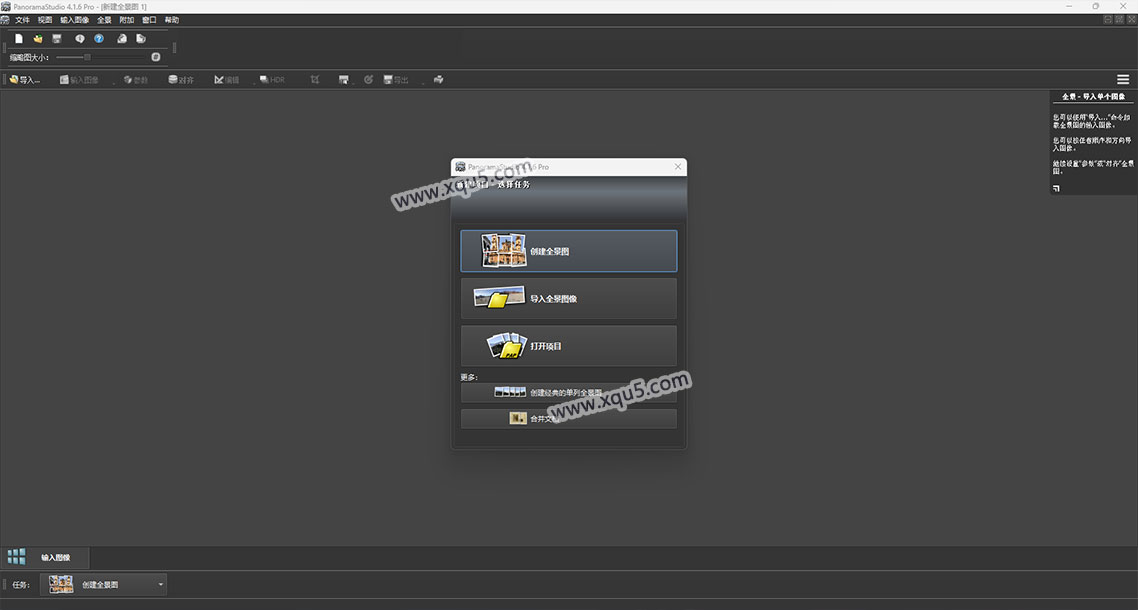Open the 任务 task dropdown showing 创建全景图
The height and width of the screenshot is (610, 1138).
(x=104, y=585)
